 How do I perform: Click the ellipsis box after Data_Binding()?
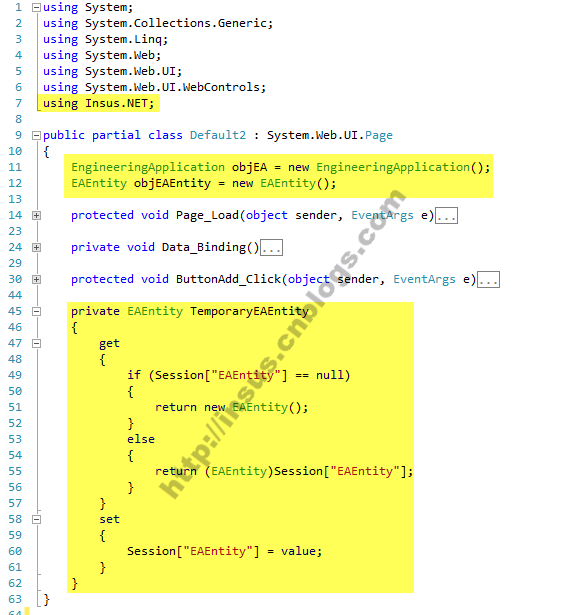tap(271, 248)
